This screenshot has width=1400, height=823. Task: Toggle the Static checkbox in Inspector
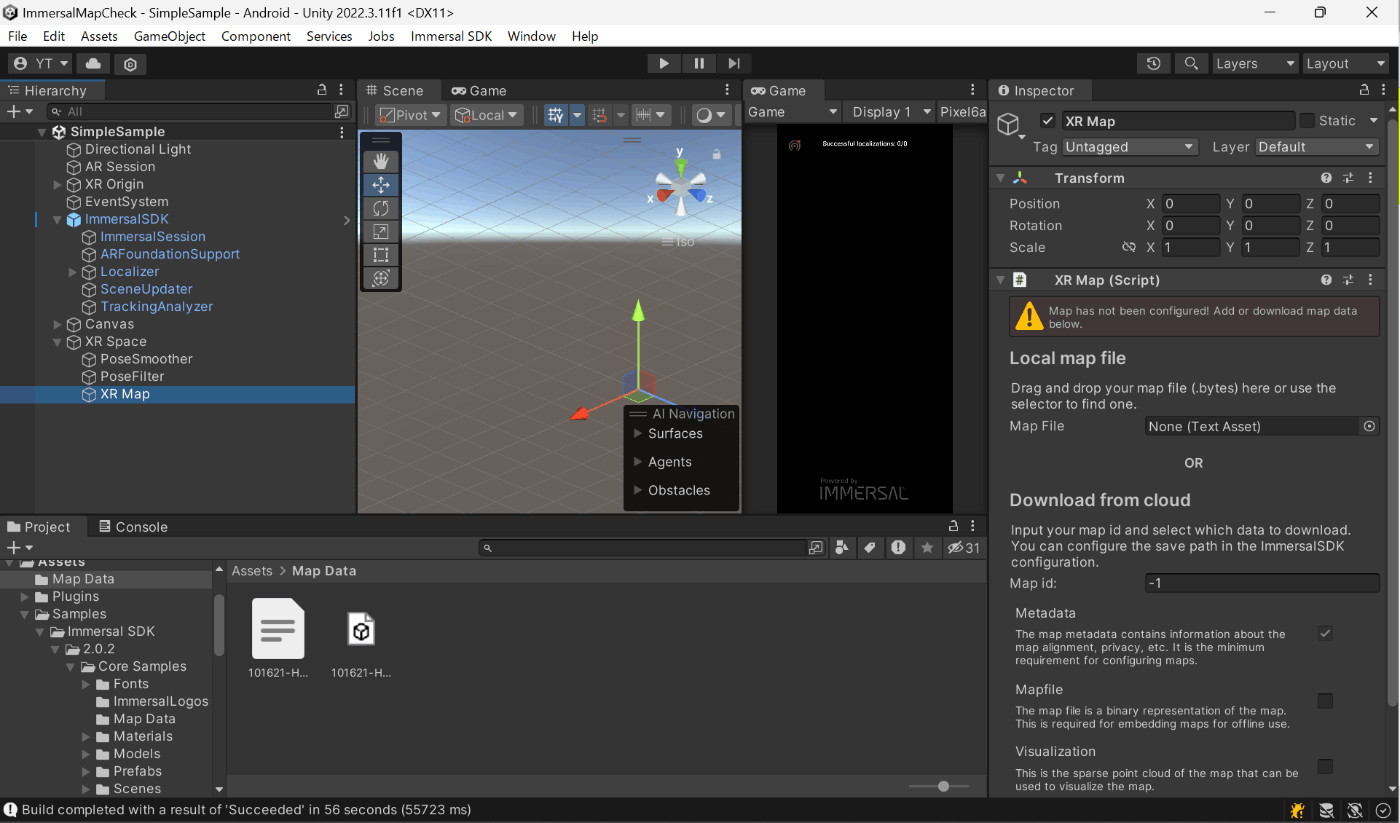(1306, 121)
